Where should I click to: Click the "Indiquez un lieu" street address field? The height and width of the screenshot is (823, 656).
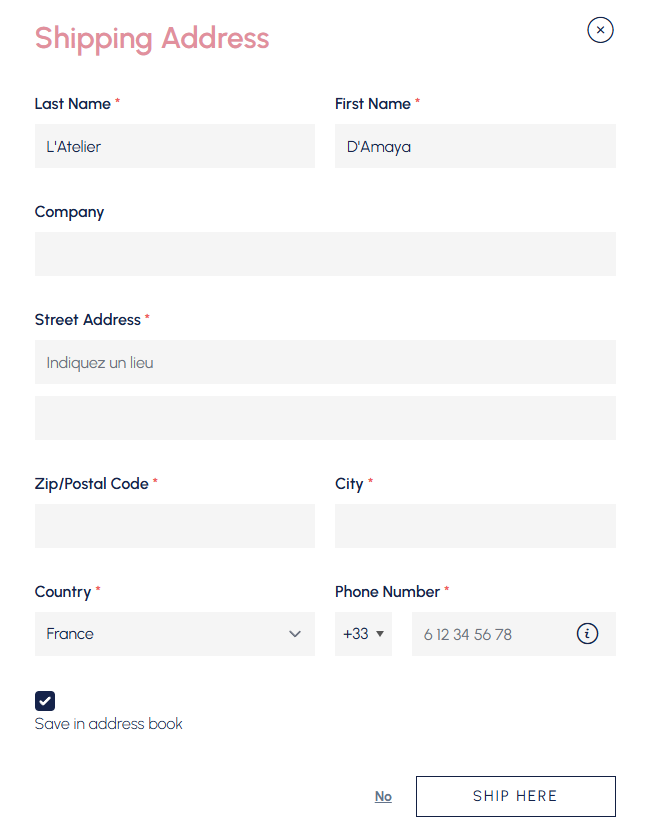(325, 362)
